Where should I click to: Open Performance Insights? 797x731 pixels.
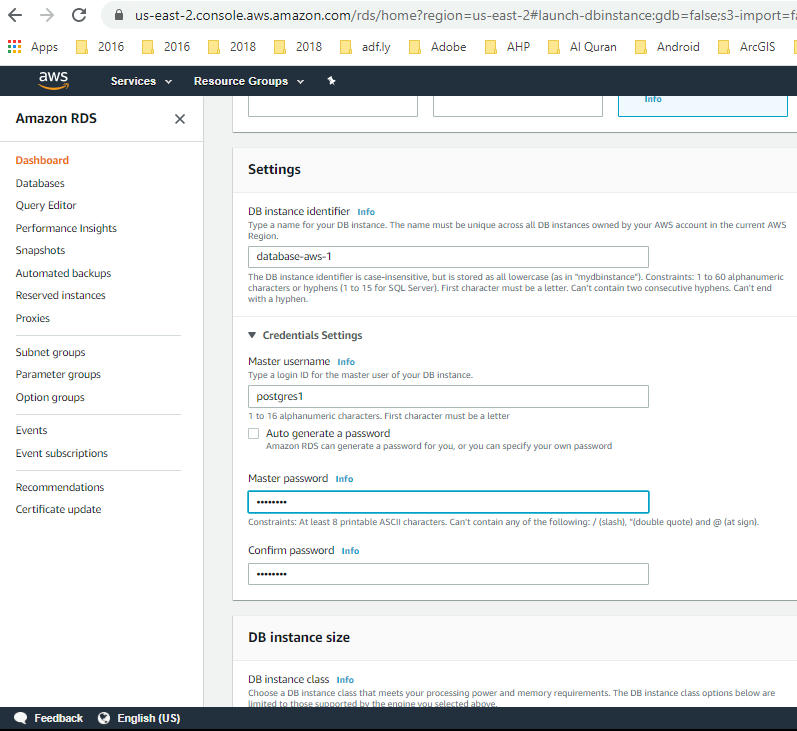(66, 228)
